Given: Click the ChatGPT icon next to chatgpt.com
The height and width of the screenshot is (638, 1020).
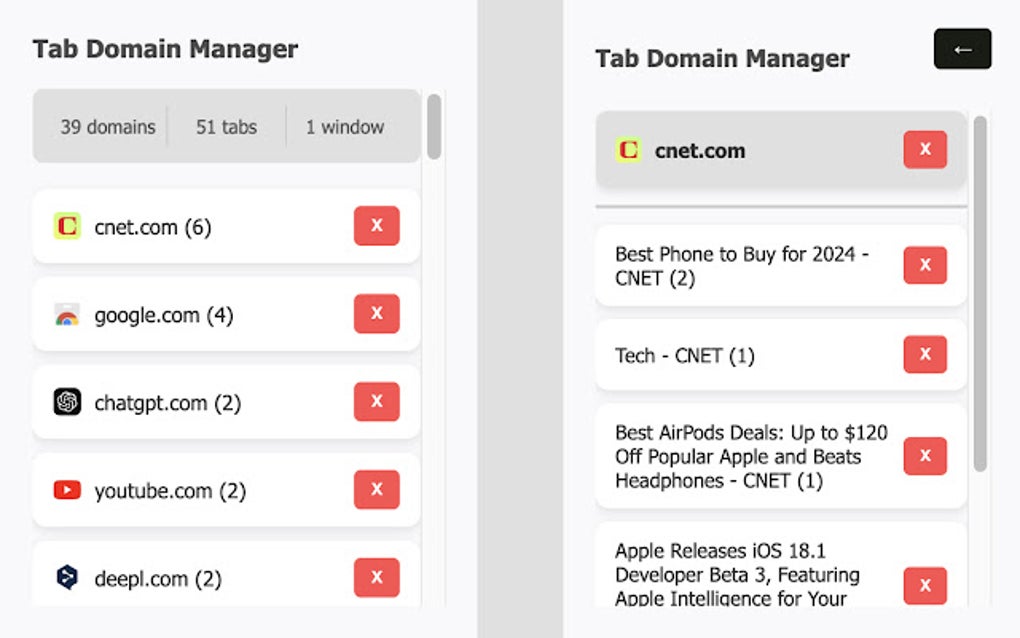Looking at the screenshot, I should point(66,402).
